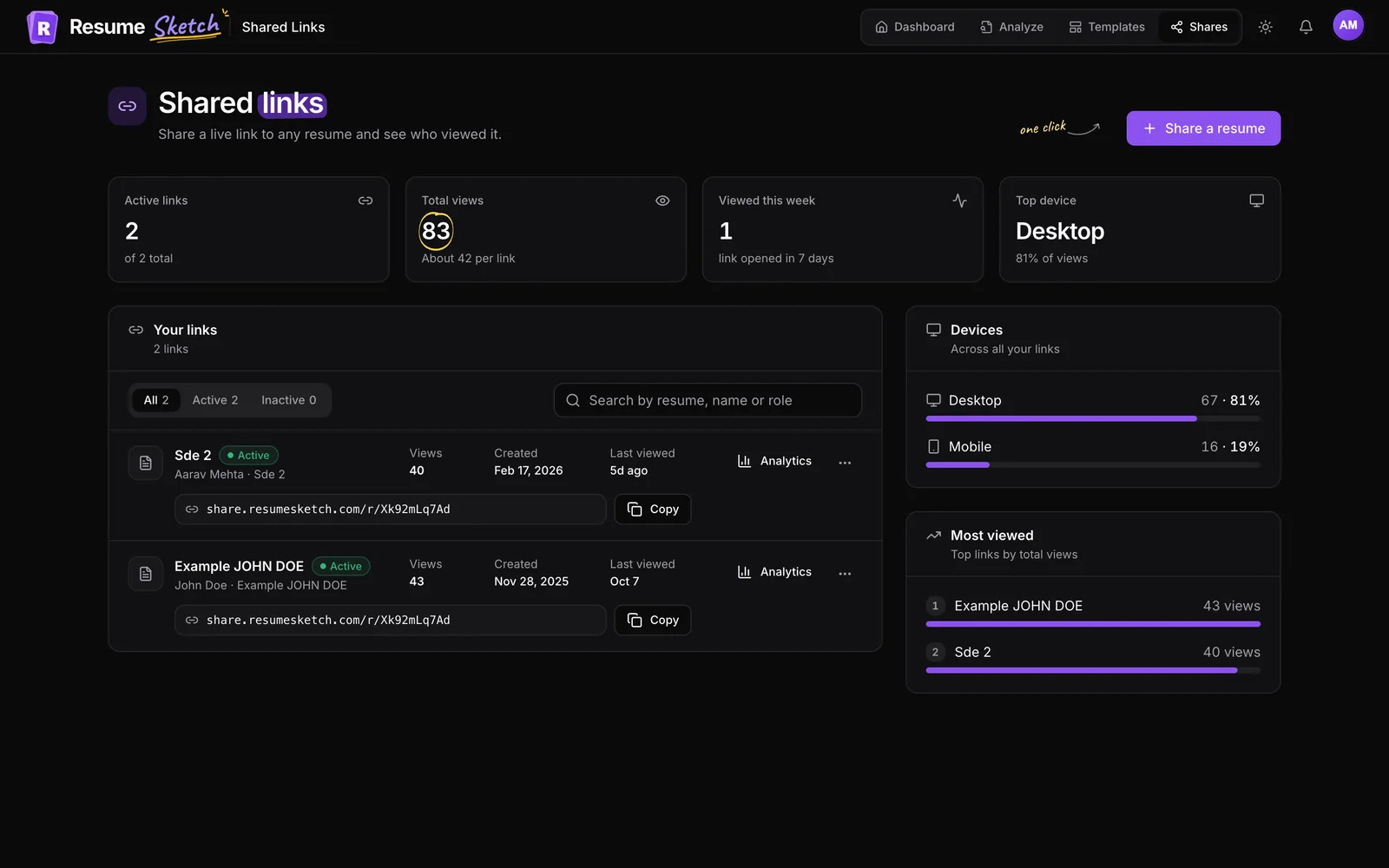Click the Resume Sketch logo icon
Screen dimensions: 1389x868
43,27
